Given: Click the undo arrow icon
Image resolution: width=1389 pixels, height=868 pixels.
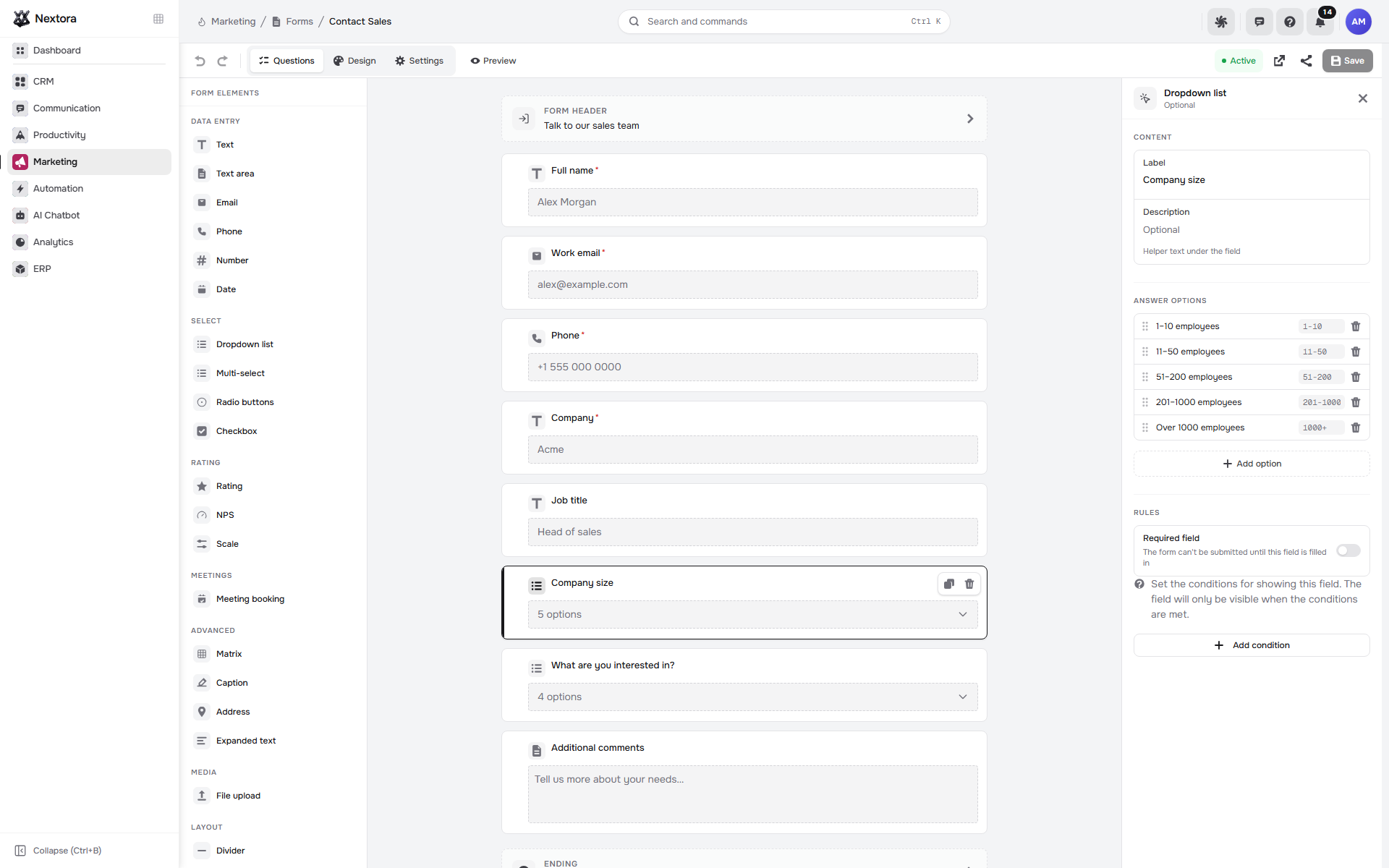Looking at the screenshot, I should point(200,61).
